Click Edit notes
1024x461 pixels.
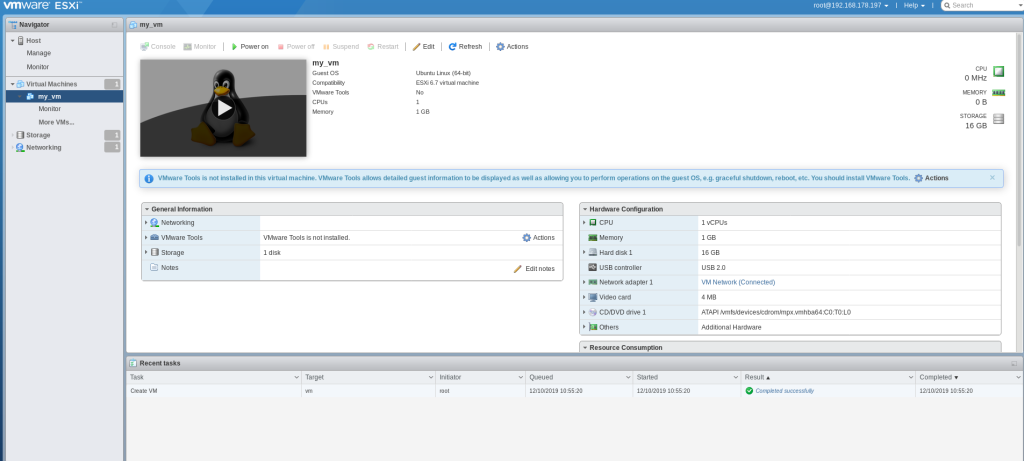(x=534, y=269)
